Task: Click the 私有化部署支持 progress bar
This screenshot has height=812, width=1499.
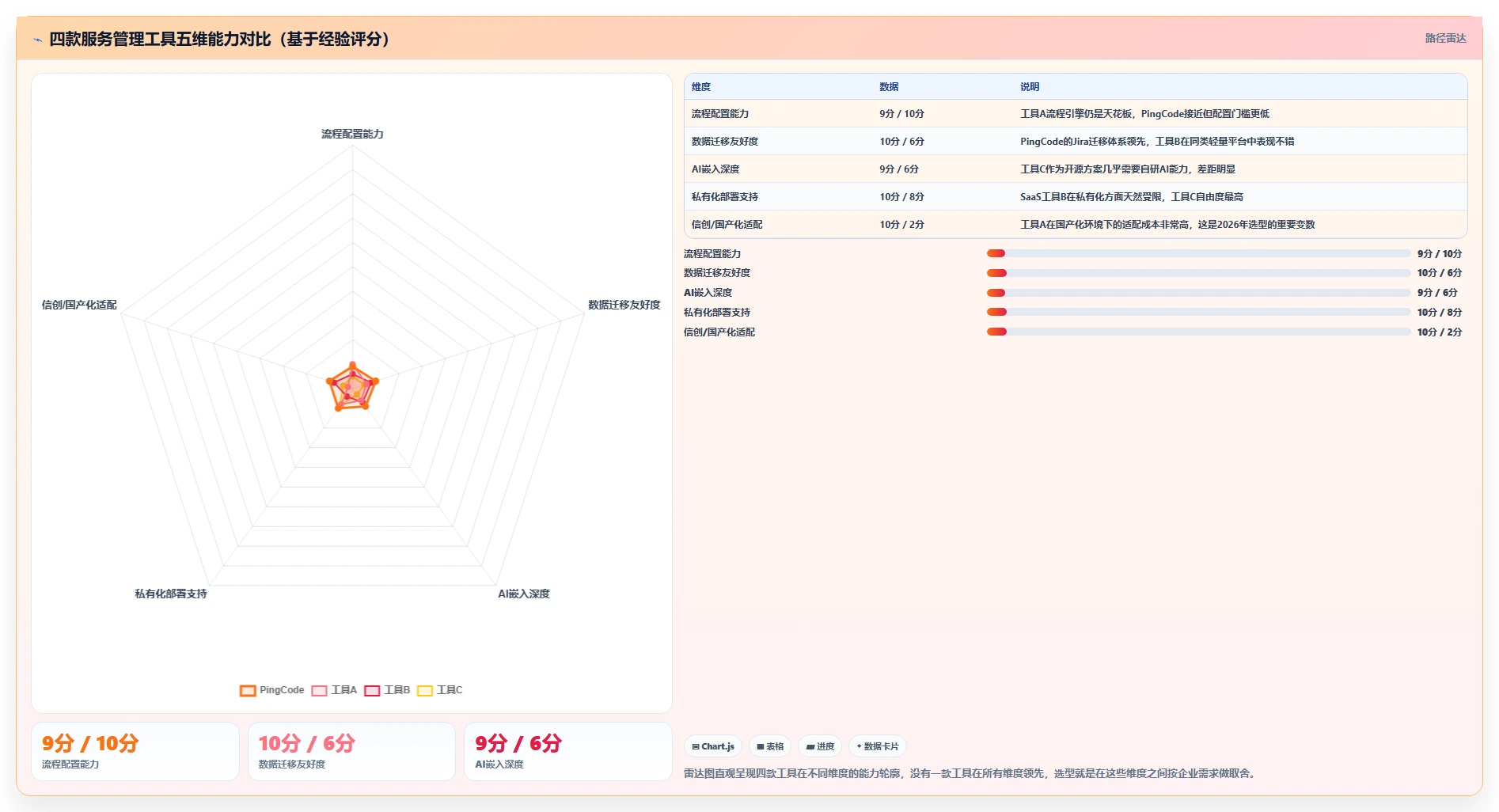Action: tap(1198, 312)
